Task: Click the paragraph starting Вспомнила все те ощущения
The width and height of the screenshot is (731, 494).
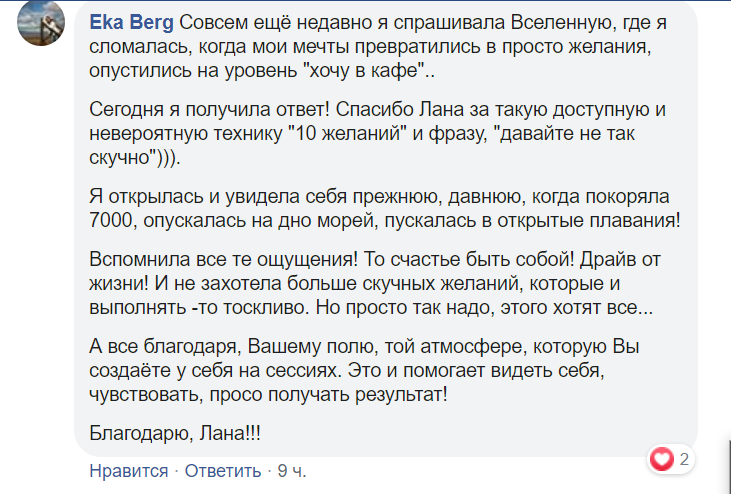Action: click(x=375, y=283)
